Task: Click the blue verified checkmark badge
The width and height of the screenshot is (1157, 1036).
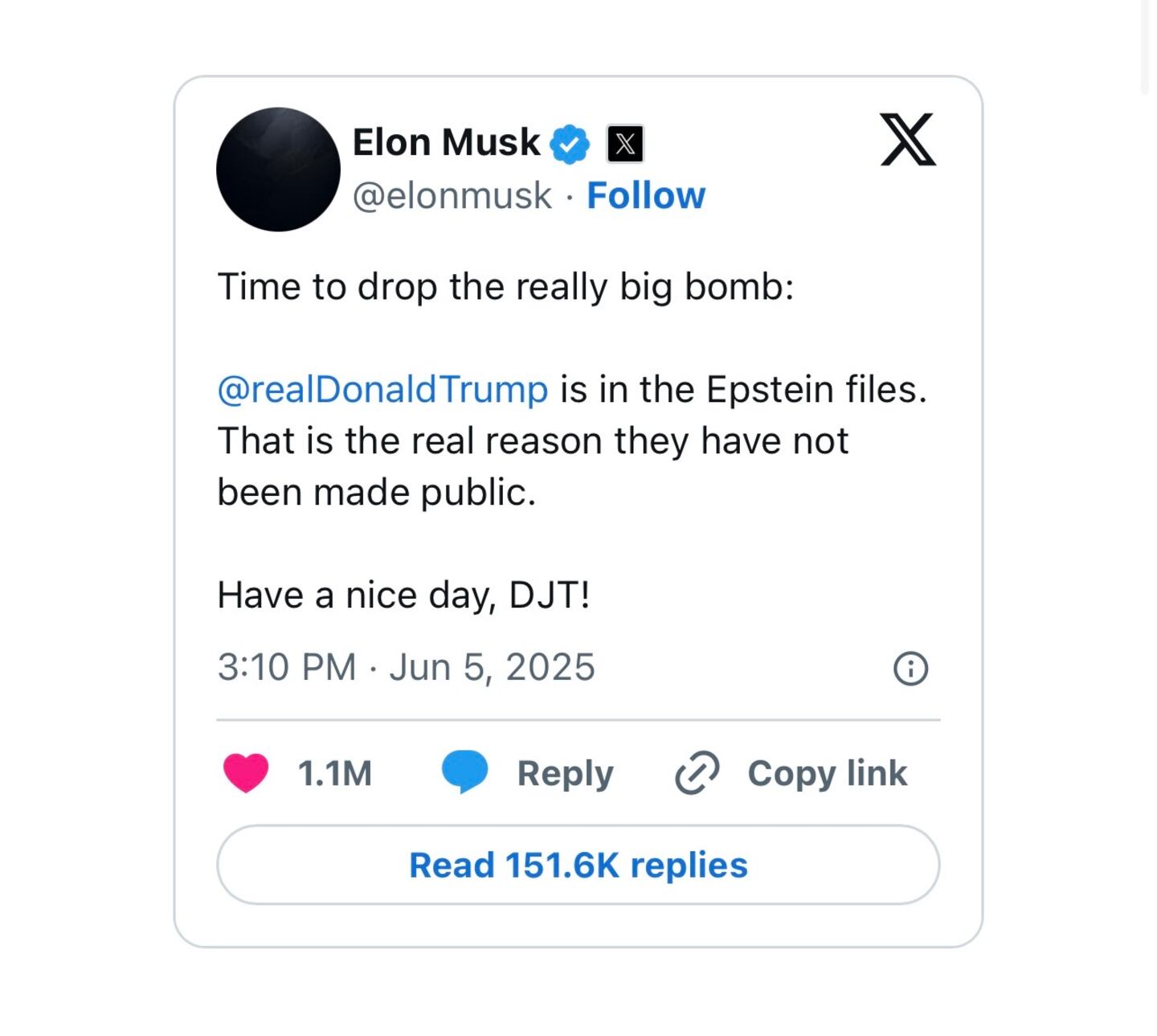Action: click(570, 145)
